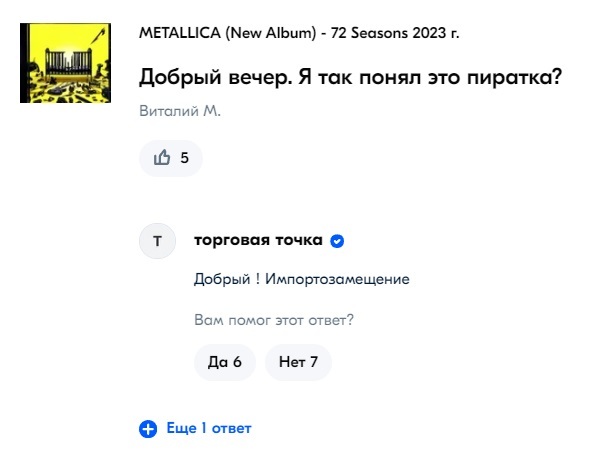Click the round "T" seller avatar
This screenshot has height=475, width=615.
pyautogui.click(x=157, y=241)
